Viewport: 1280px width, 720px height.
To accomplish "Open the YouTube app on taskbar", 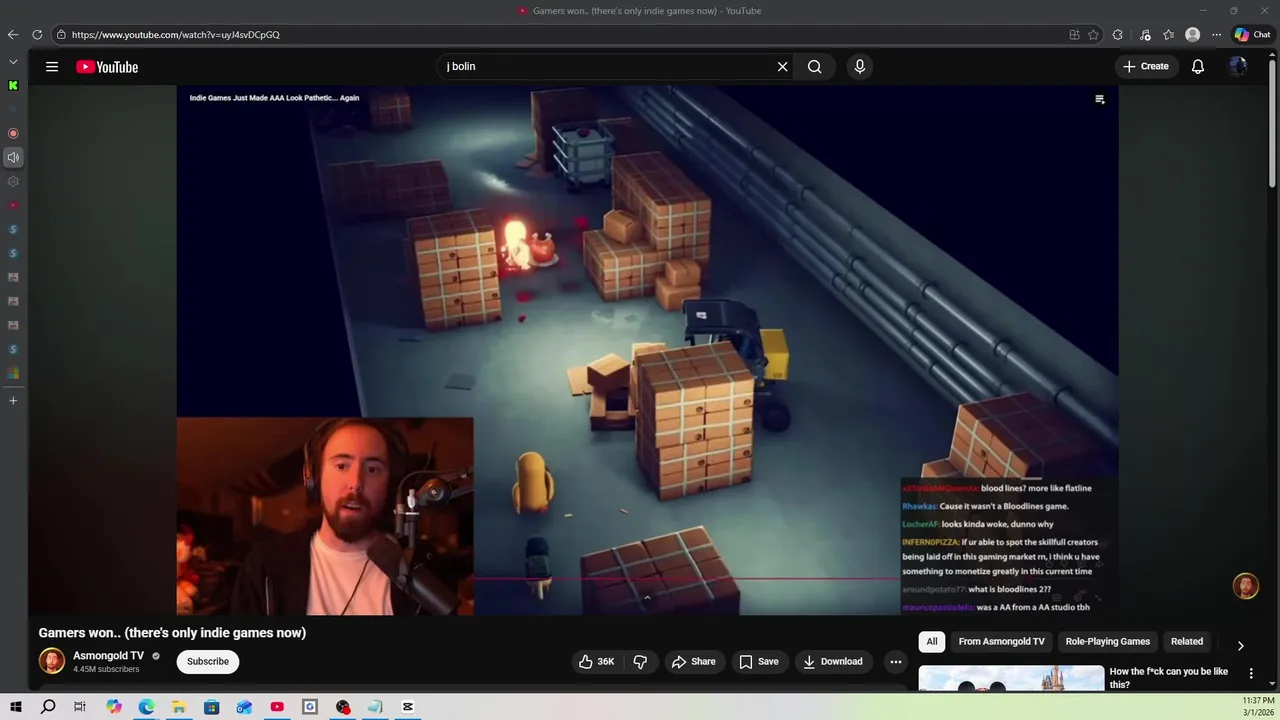I will click(x=277, y=707).
